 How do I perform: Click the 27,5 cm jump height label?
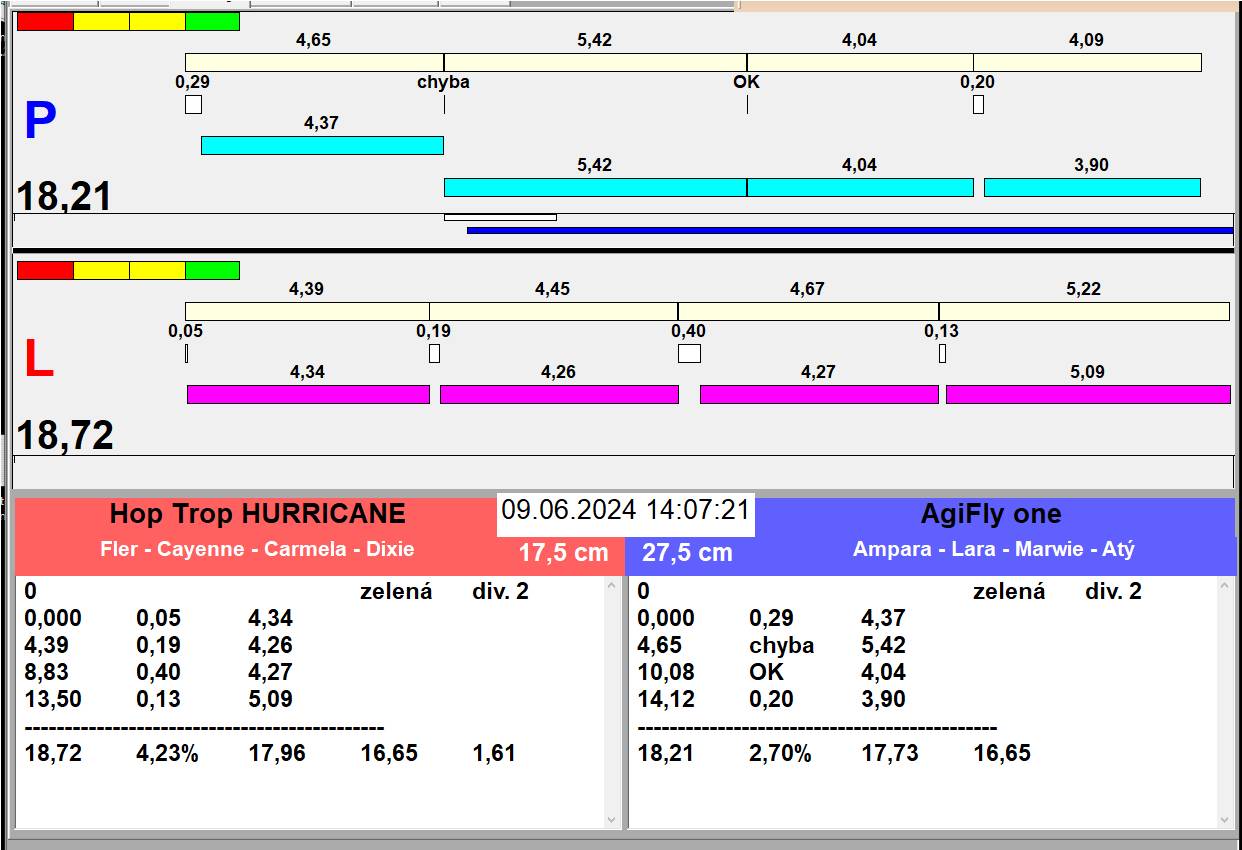[x=687, y=552]
